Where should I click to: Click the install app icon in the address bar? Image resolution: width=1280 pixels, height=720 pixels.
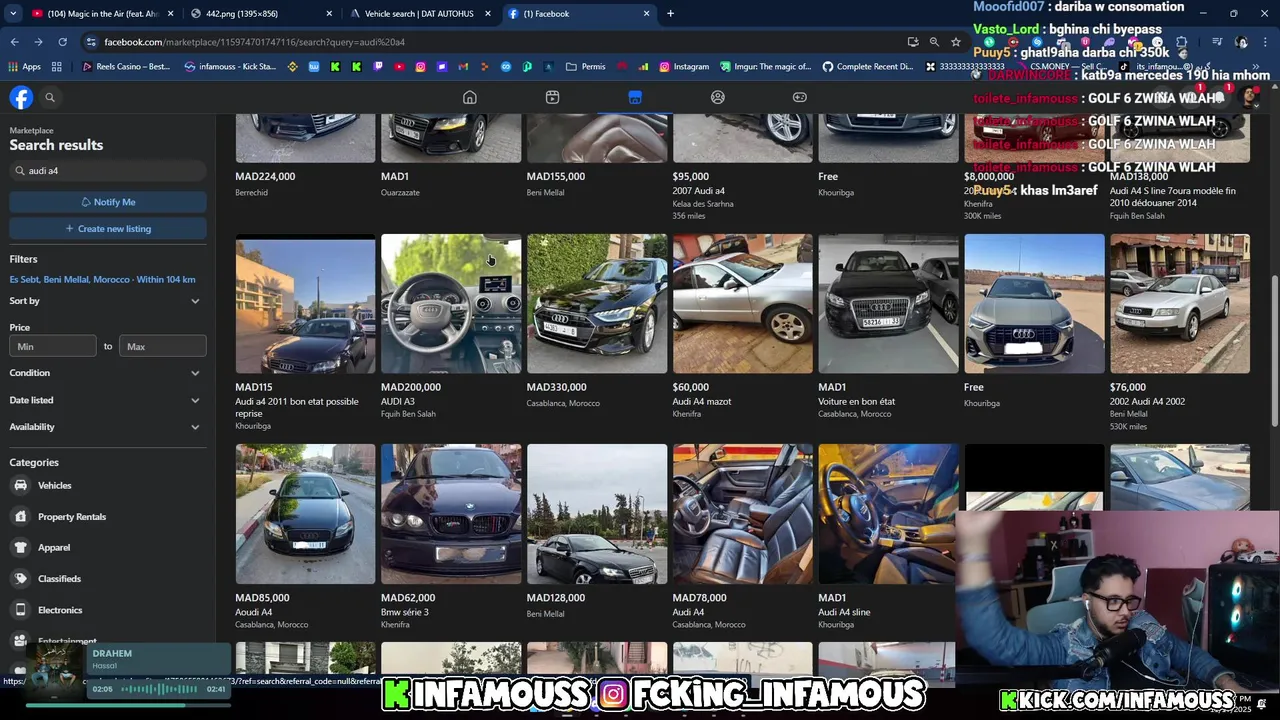pos(913,42)
